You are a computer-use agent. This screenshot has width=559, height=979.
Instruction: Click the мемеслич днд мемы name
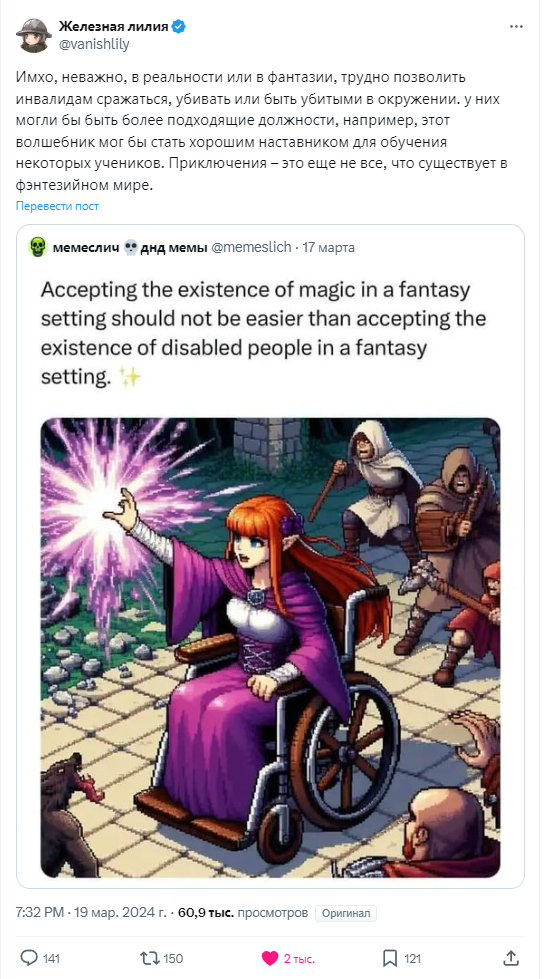130,247
